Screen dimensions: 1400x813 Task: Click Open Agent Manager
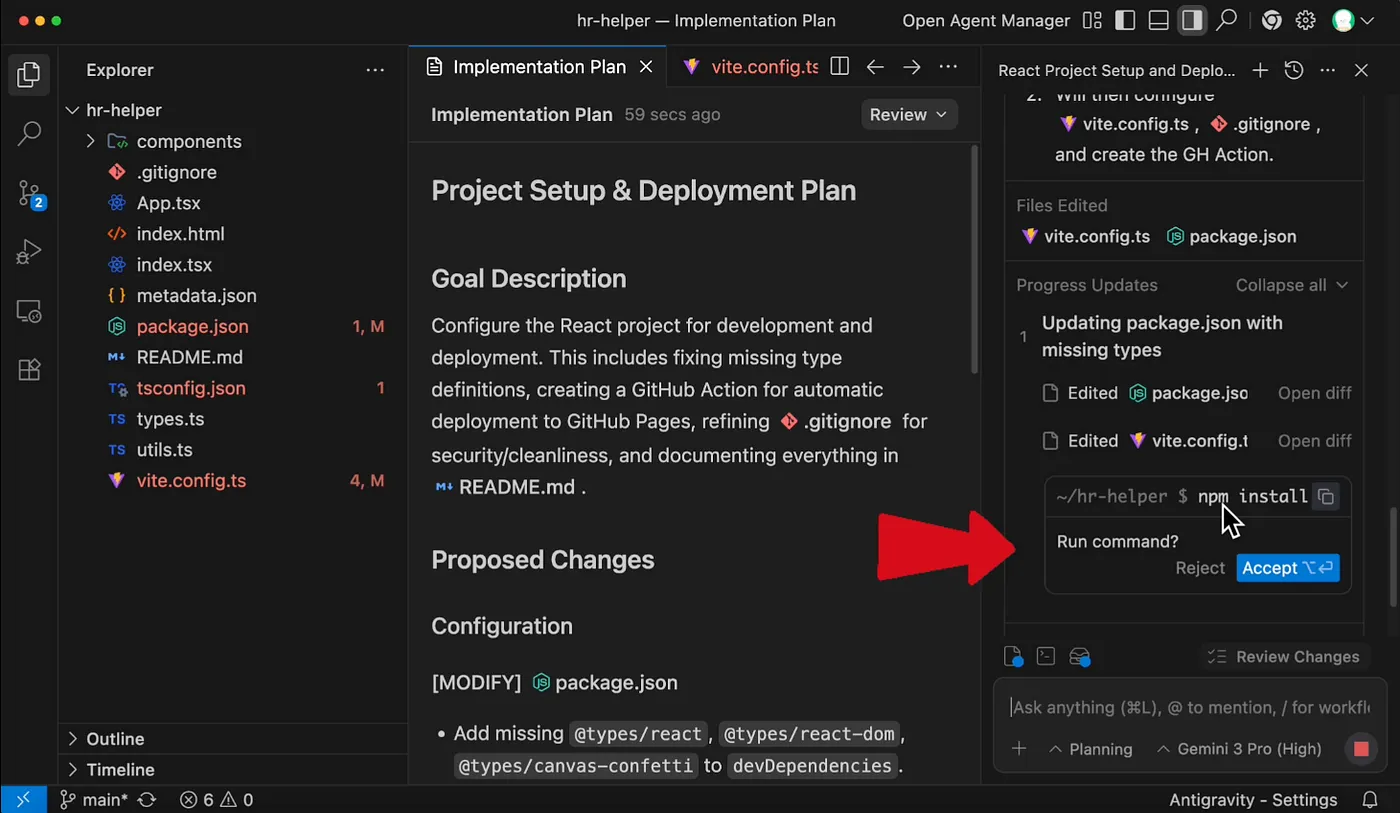[x=986, y=20]
